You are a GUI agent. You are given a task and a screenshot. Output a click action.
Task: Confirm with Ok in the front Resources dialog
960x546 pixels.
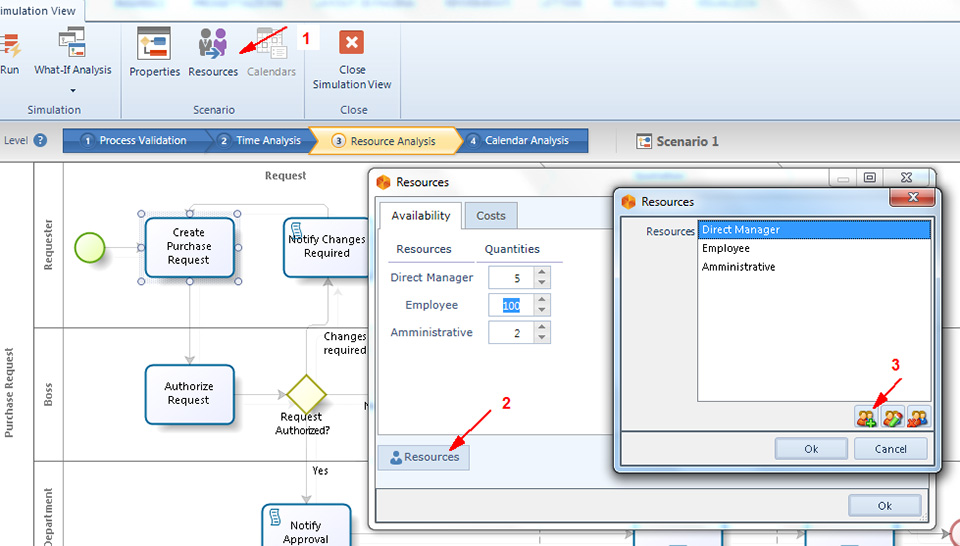(x=811, y=449)
